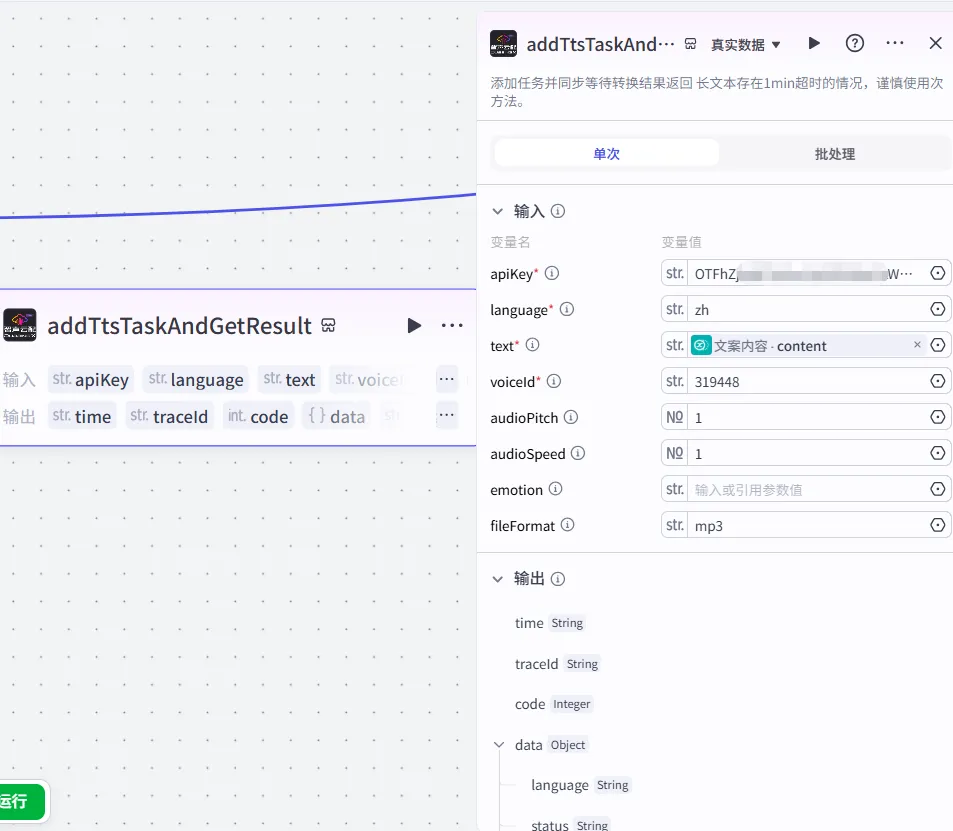The image size is (953, 831).
Task: Click the empty emotion input field
Action: 806,489
